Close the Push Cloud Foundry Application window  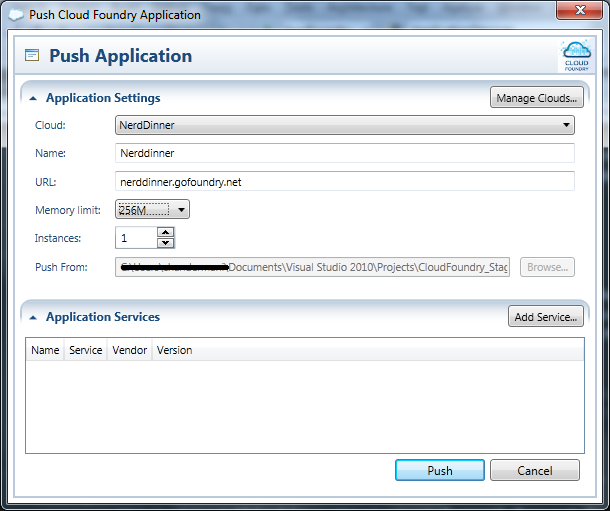pos(579,10)
